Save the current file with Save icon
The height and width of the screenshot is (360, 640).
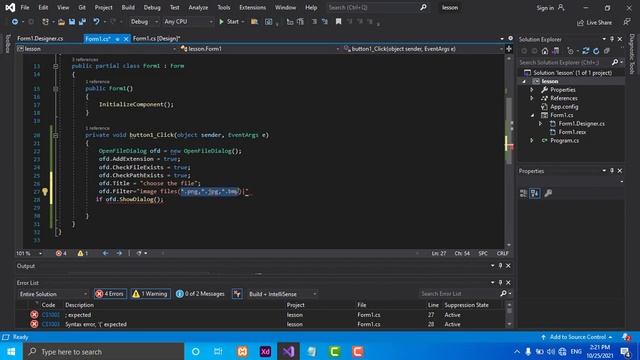tap(72, 22)
